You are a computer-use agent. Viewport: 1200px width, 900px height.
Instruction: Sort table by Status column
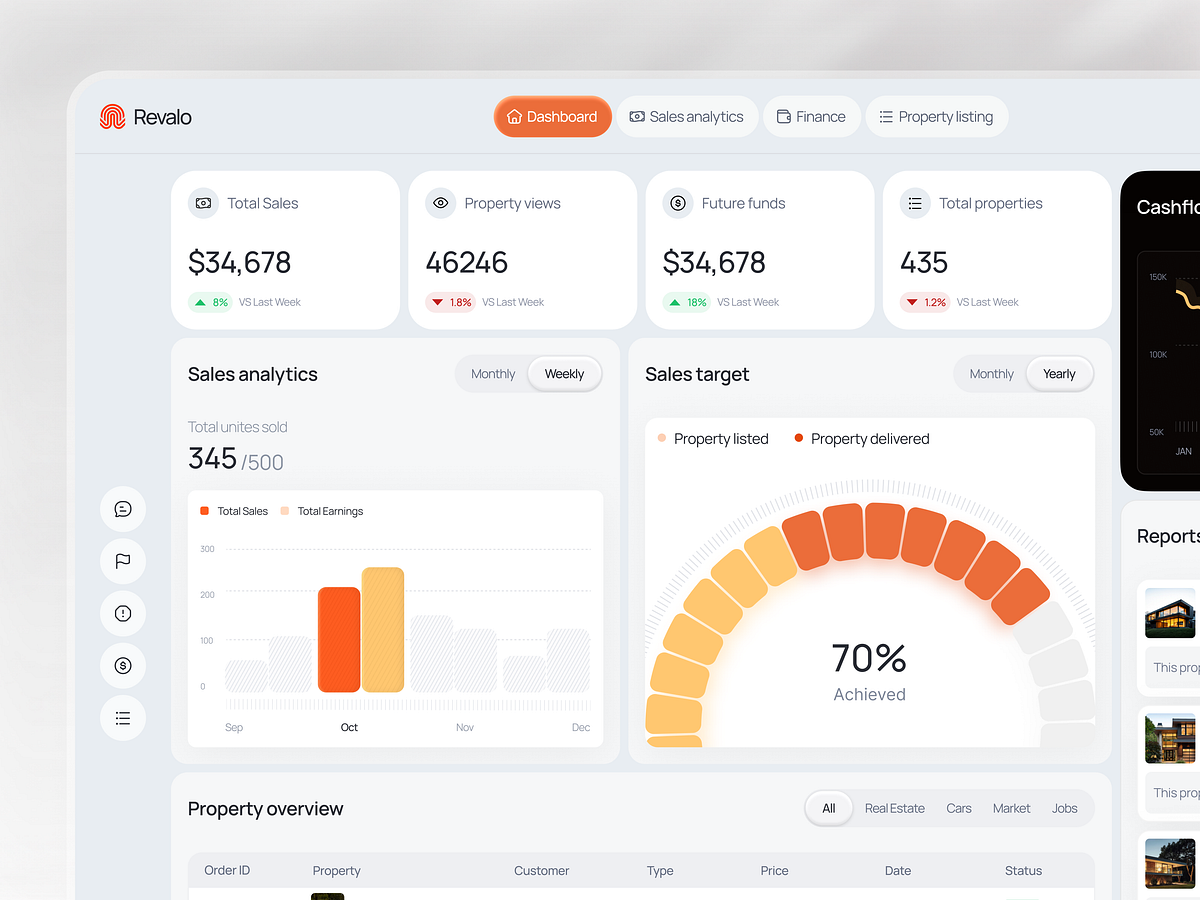[x=1023, y=870]
